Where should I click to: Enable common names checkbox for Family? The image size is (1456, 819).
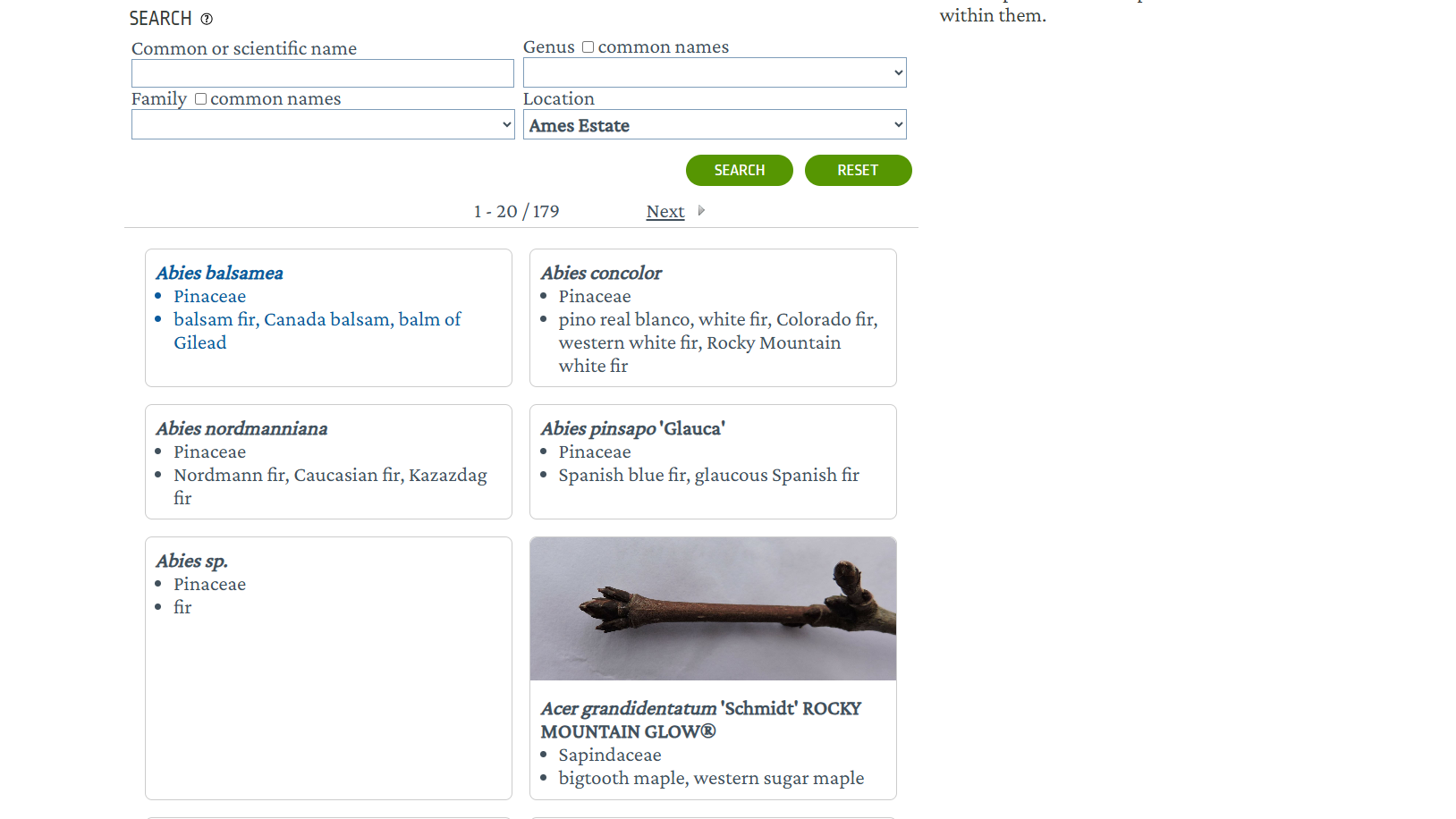coord(200,98)
